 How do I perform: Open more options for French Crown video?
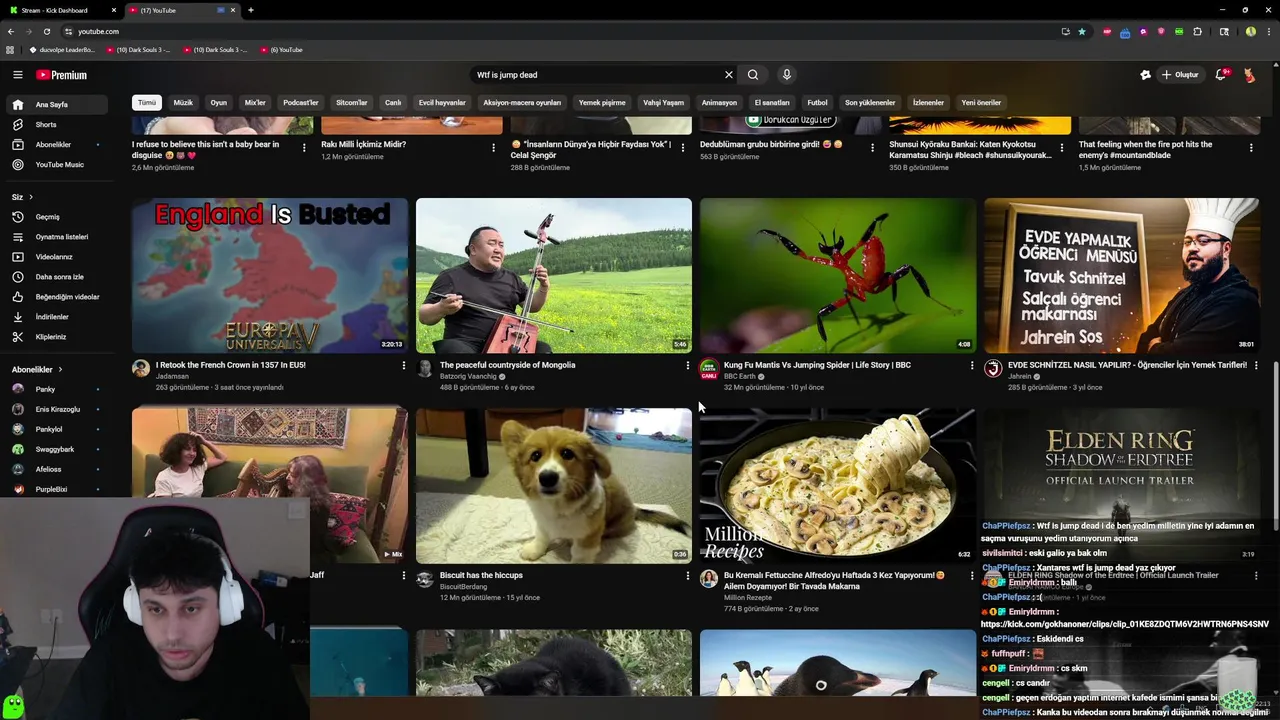(x=404, y=366)
